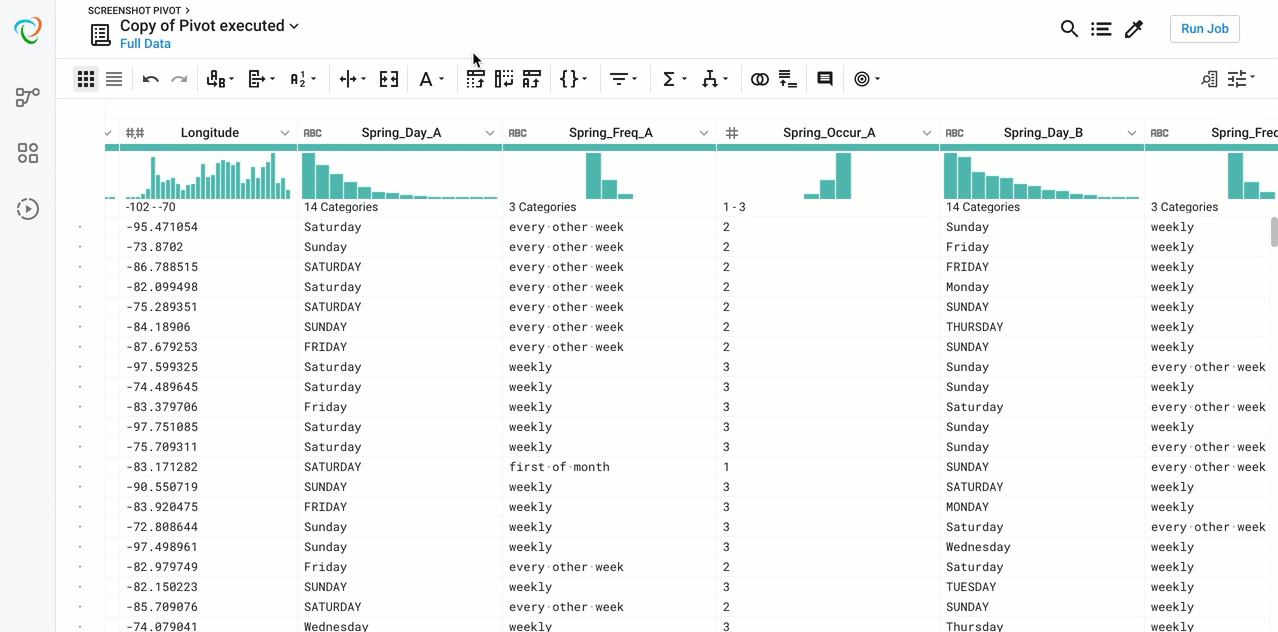1278x632 pixels.
Task: Open the Jobs play icon in sidebar
Action: point(28,209)
